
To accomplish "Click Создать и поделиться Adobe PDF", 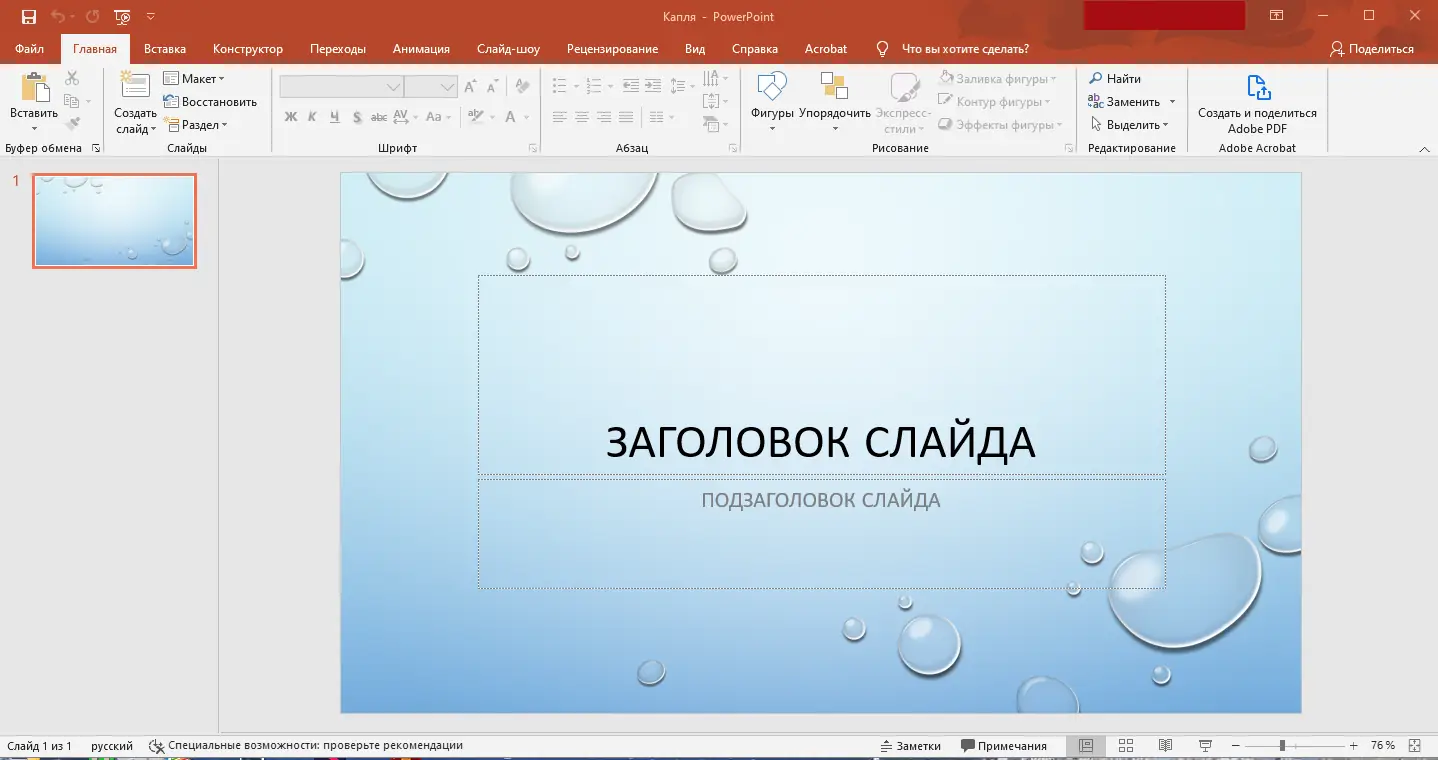I will pos(1257,103).
